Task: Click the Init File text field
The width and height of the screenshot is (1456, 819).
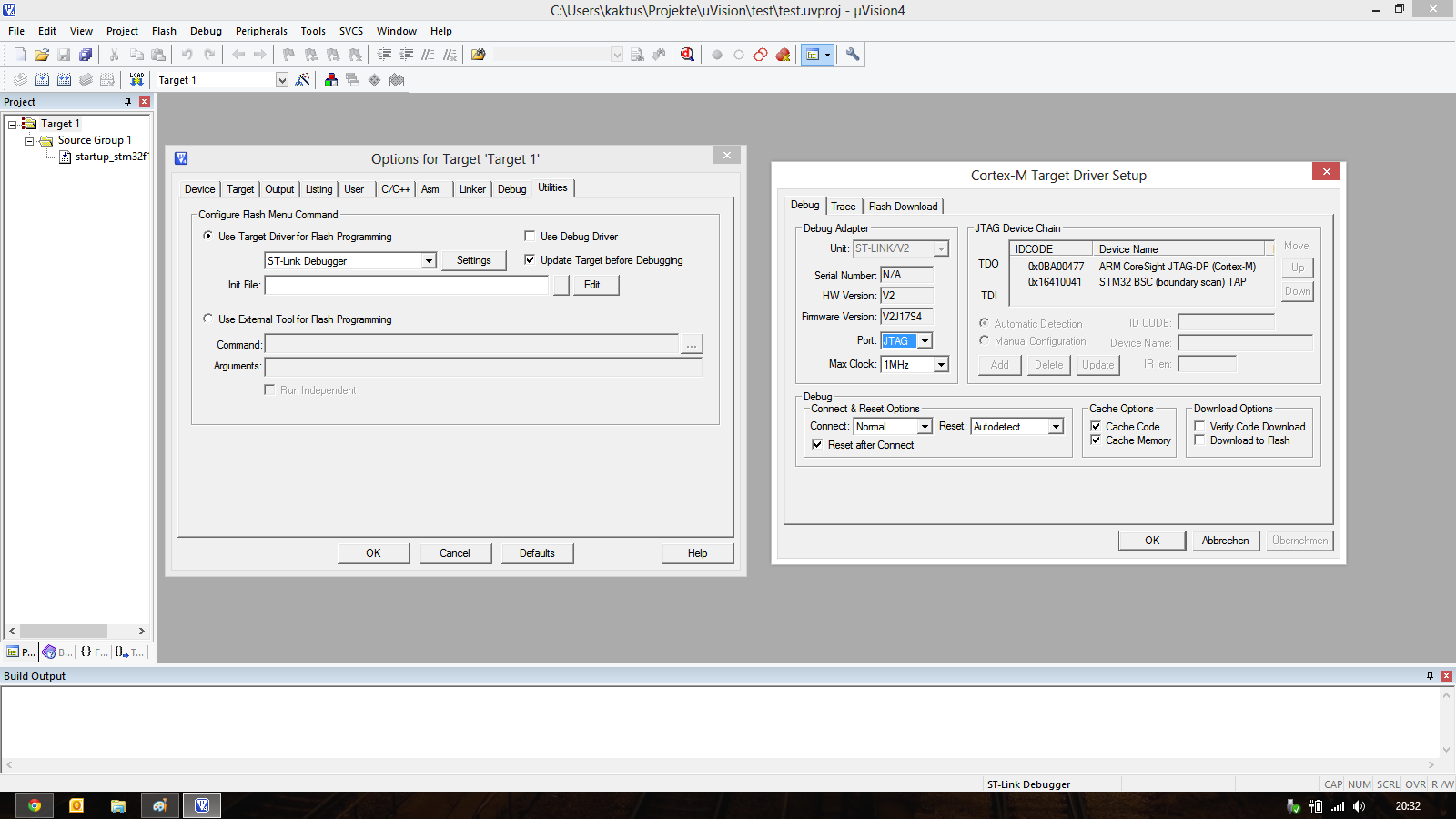Action: pyautogui.click(x=407, y=285)
